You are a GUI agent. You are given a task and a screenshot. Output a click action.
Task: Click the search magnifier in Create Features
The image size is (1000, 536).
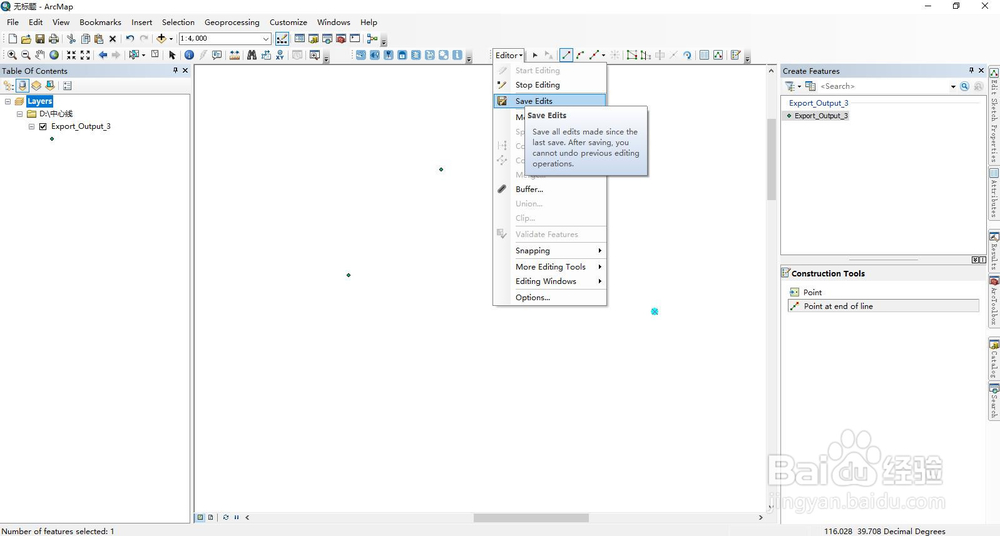964,86
